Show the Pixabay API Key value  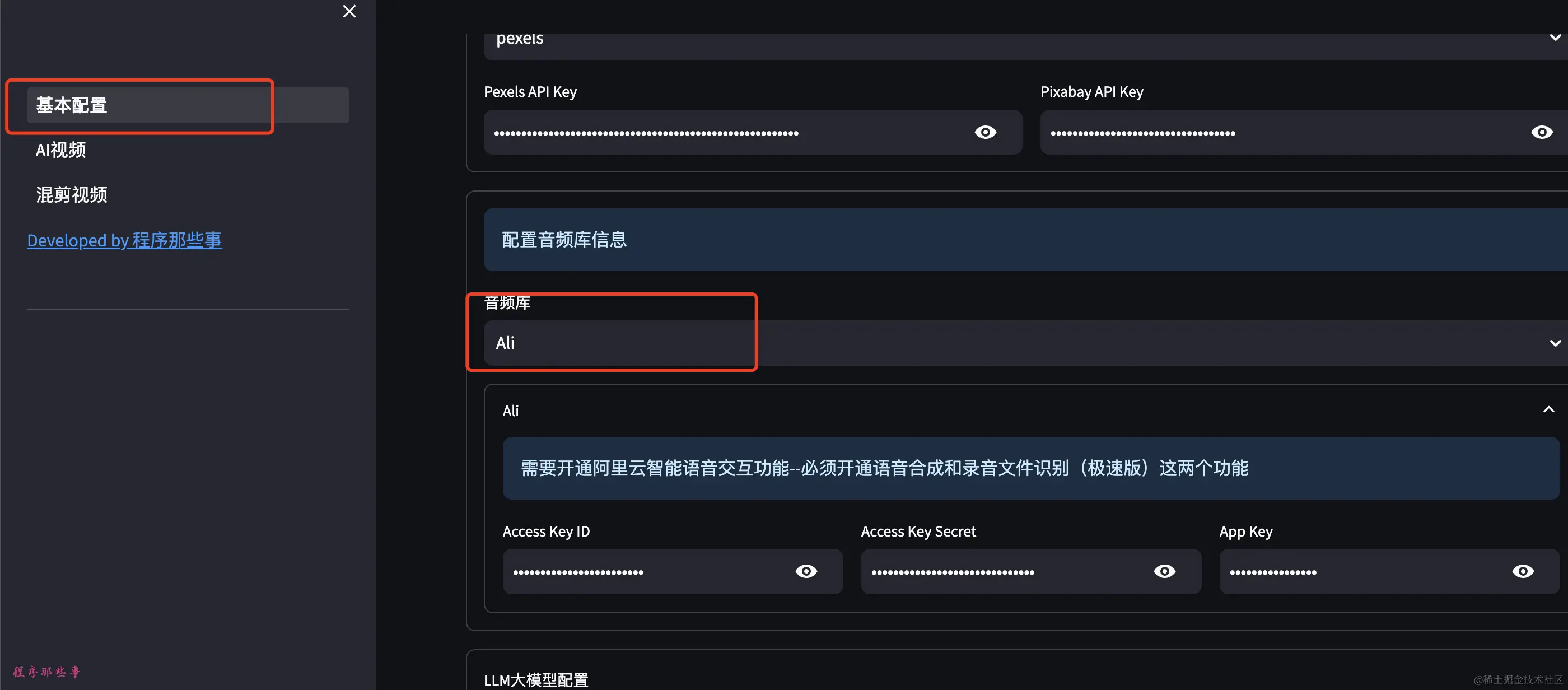point(1541,132)
